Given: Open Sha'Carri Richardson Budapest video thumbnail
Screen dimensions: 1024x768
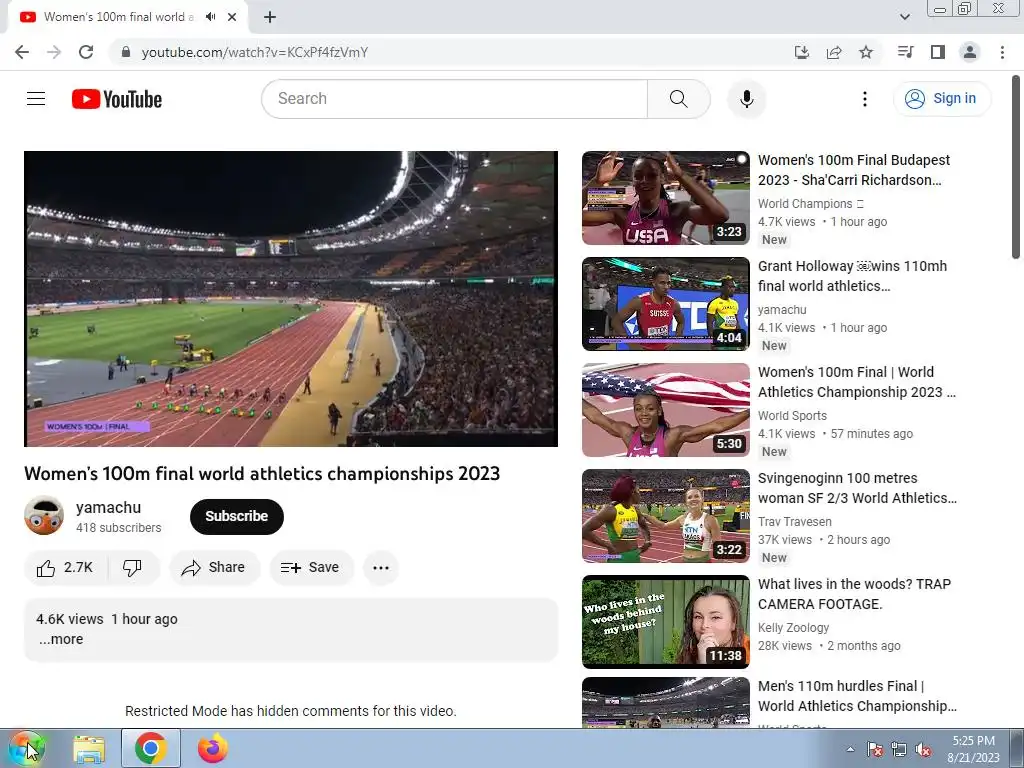Looking at the screenshot, I should tap(665, 198).
